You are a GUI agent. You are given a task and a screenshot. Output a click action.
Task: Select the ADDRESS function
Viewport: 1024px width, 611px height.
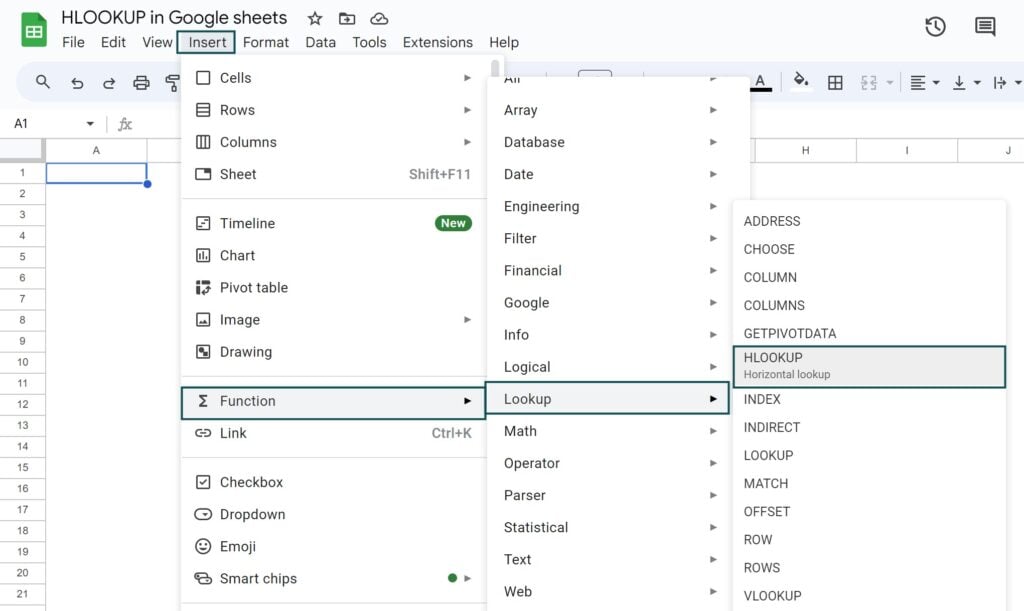point(869,221)
